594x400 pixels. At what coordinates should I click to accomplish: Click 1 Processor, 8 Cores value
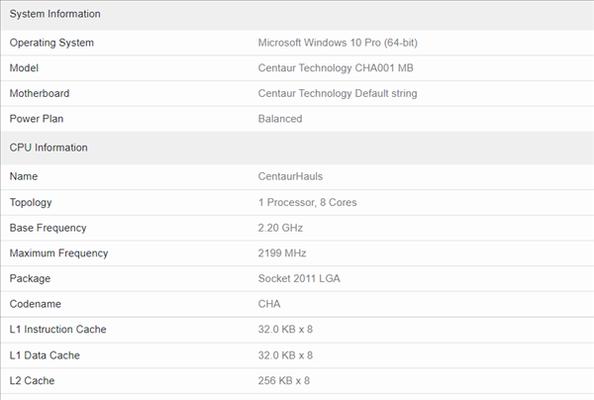point(307,202)
